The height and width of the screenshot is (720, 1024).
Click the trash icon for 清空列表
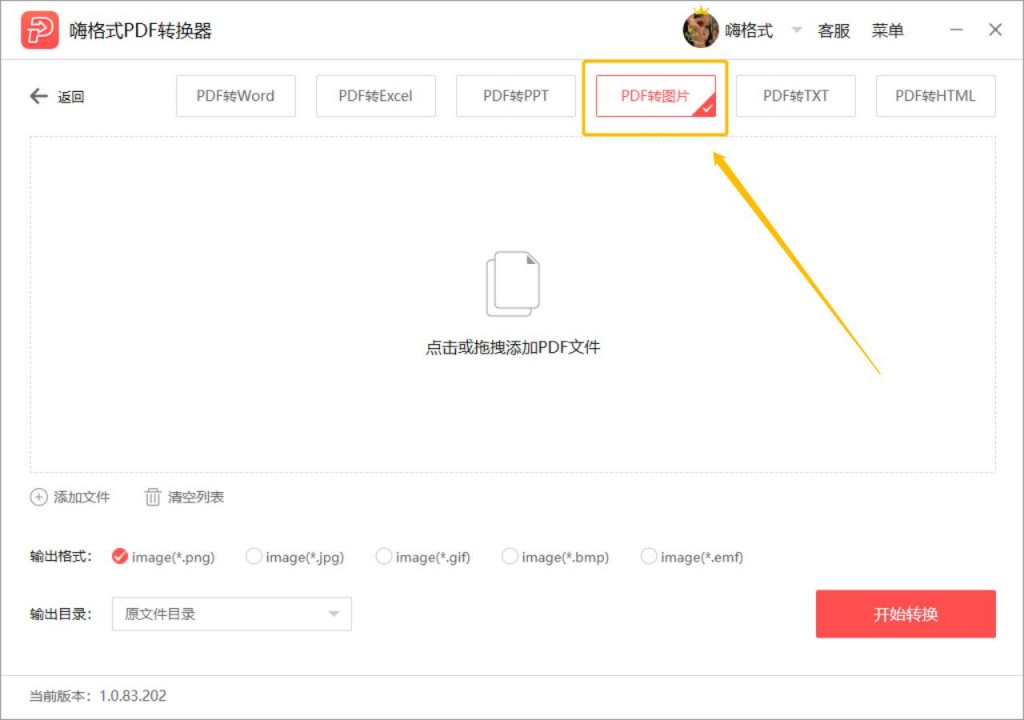[x=152, y=497]
